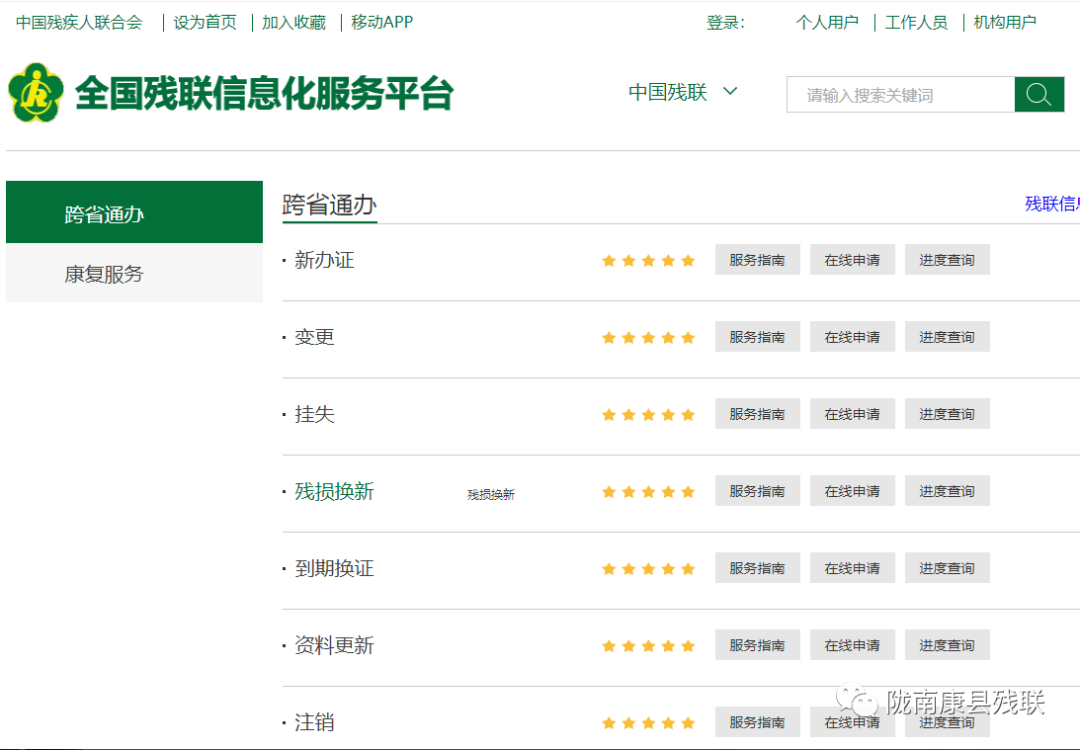Click 在线申请 for 变更
Screen dimensions: 1080x750
(852, 336)
